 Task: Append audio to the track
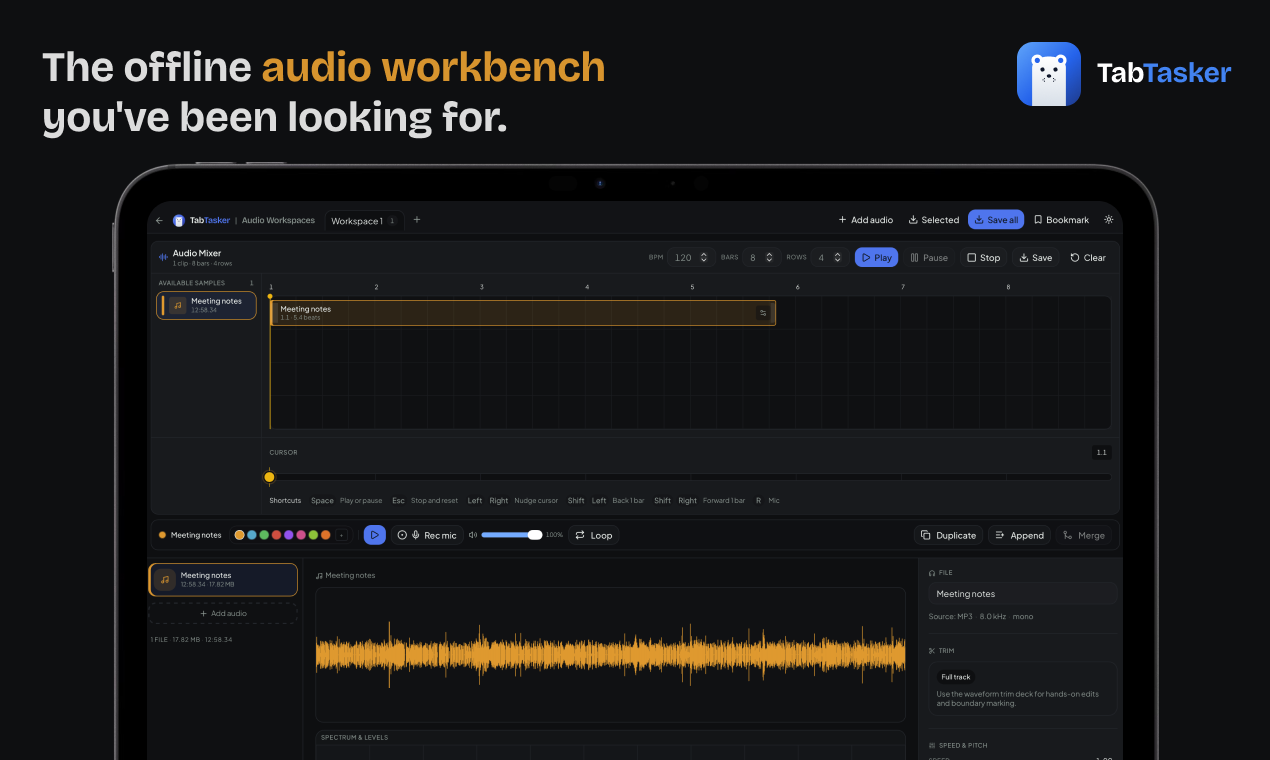1019,535
